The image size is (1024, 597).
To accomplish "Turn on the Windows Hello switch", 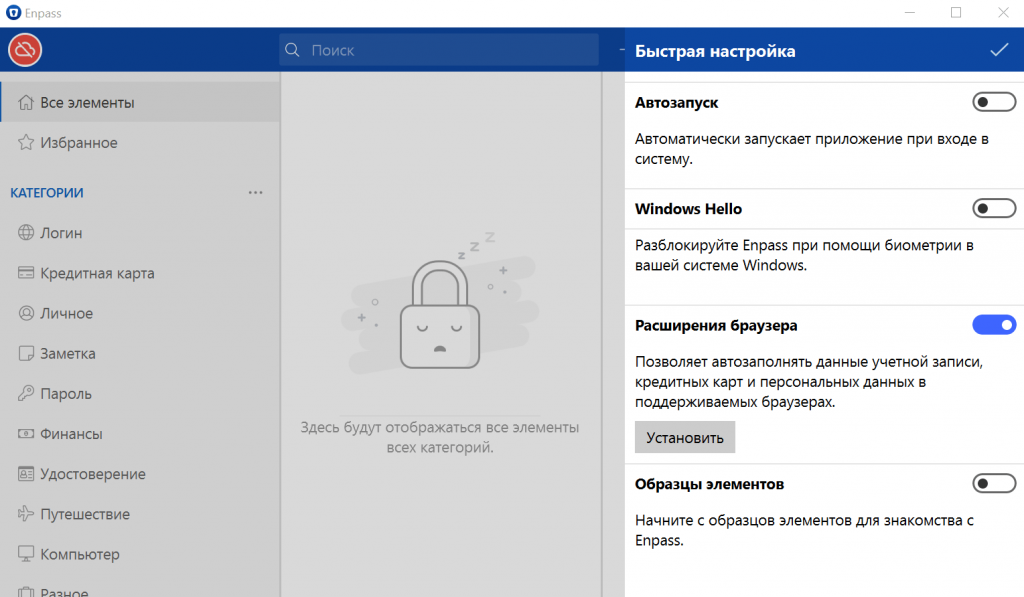I will click(994, 208).
